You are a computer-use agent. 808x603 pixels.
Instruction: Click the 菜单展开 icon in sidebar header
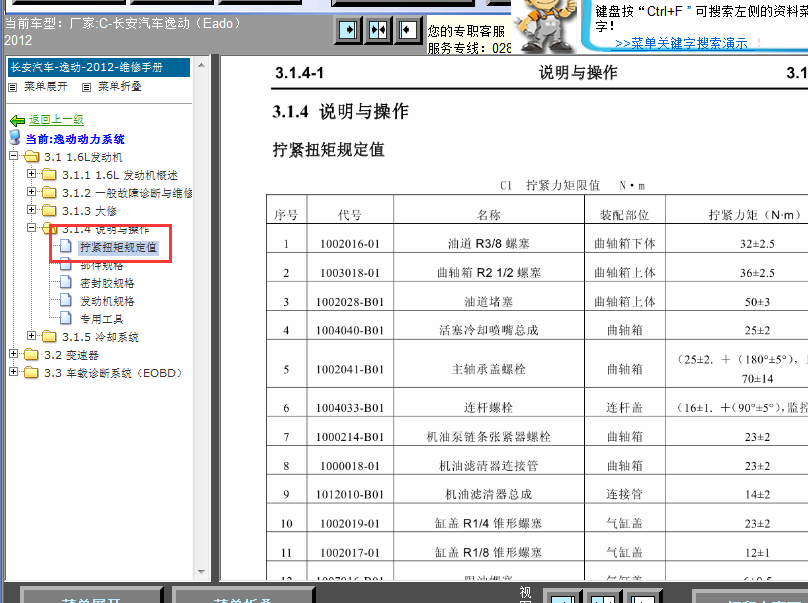click(x=13, y=87)
